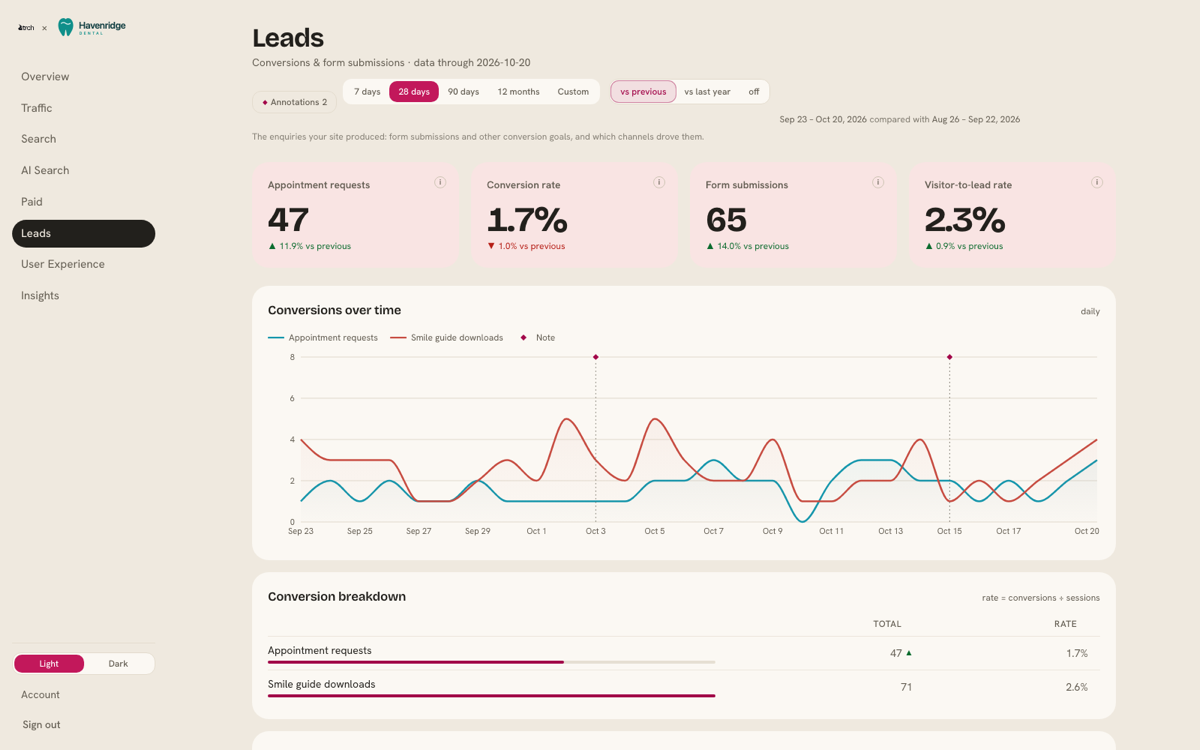
Task: Select Leads in sidebar
Action: pyautogui.click(x=83, y=233)
